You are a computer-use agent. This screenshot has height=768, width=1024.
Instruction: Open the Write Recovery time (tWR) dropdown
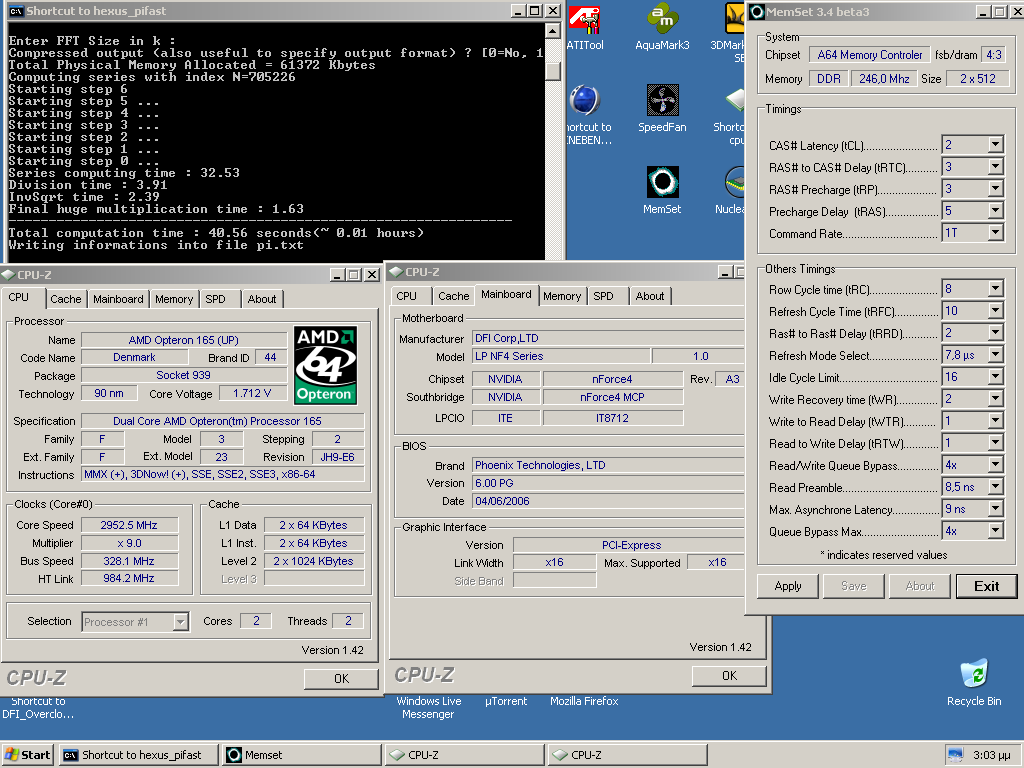(995, 399)
